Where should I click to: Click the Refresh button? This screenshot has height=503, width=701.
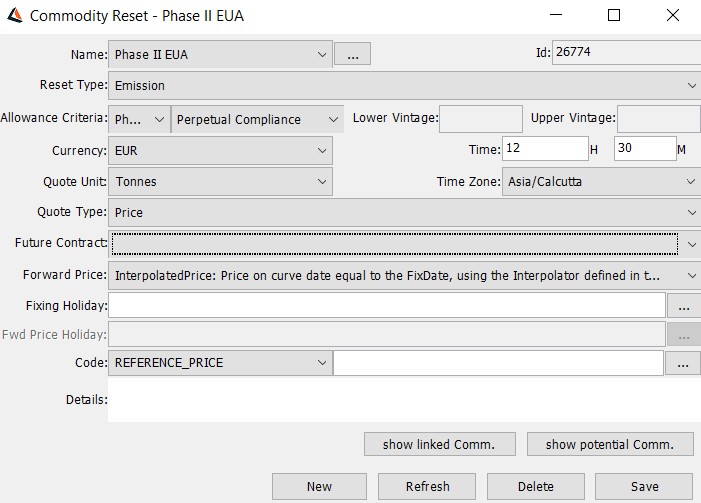coord(427,486)
